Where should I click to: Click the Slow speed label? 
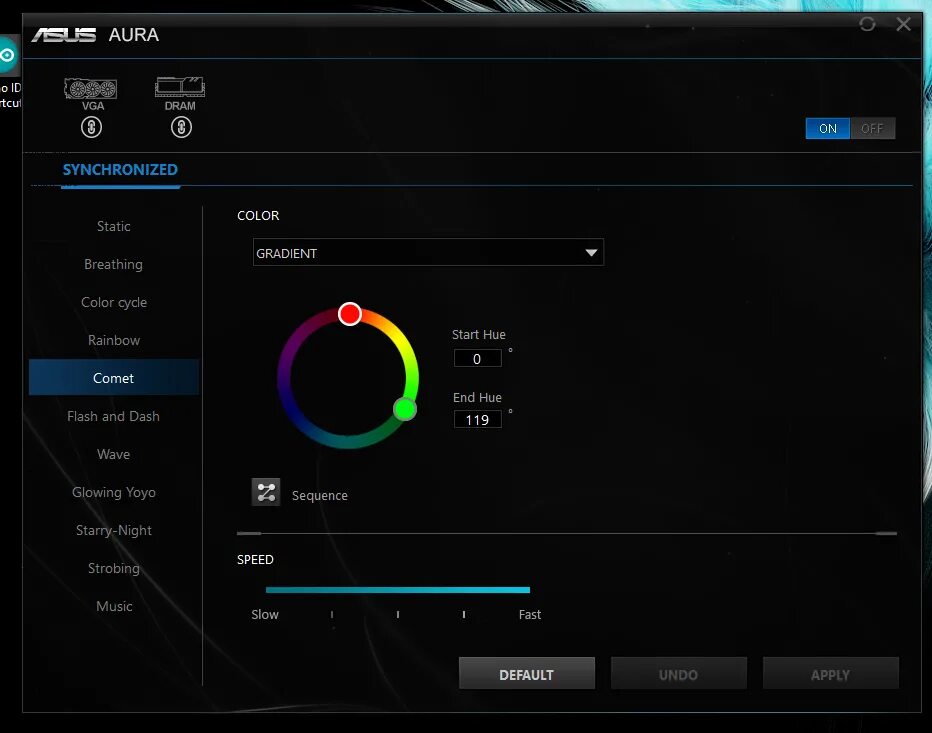(x=265, y=615)
